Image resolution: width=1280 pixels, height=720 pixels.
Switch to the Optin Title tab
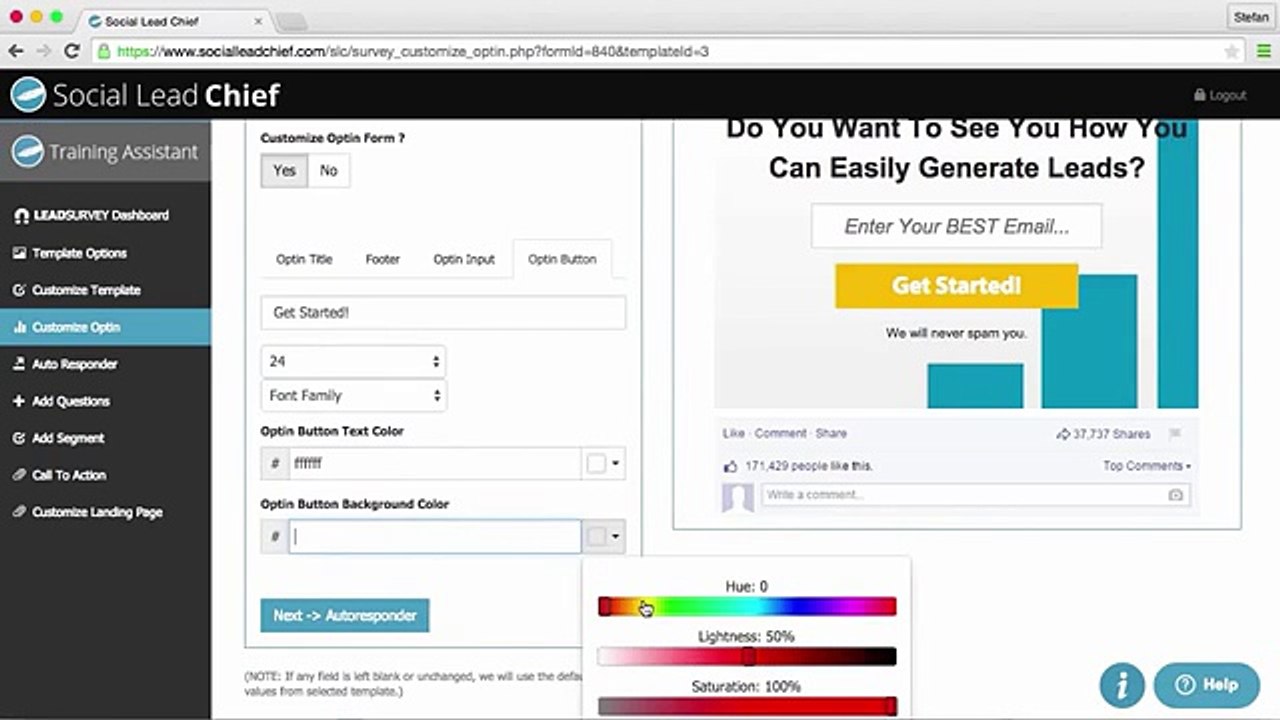[x=304, y=259]
